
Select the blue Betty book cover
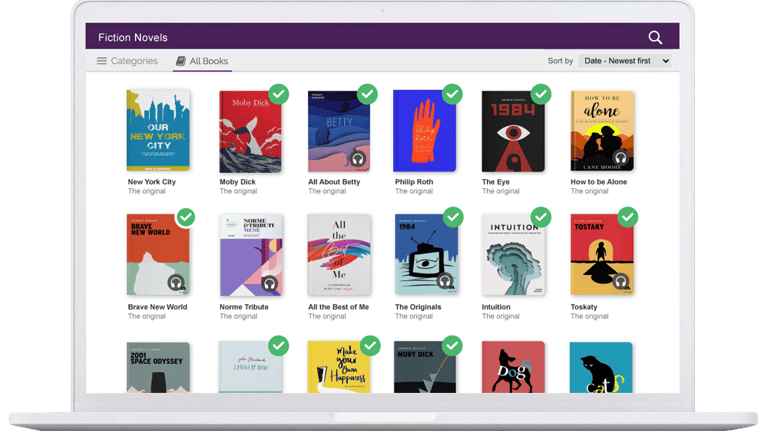click(x=339, y=131)
